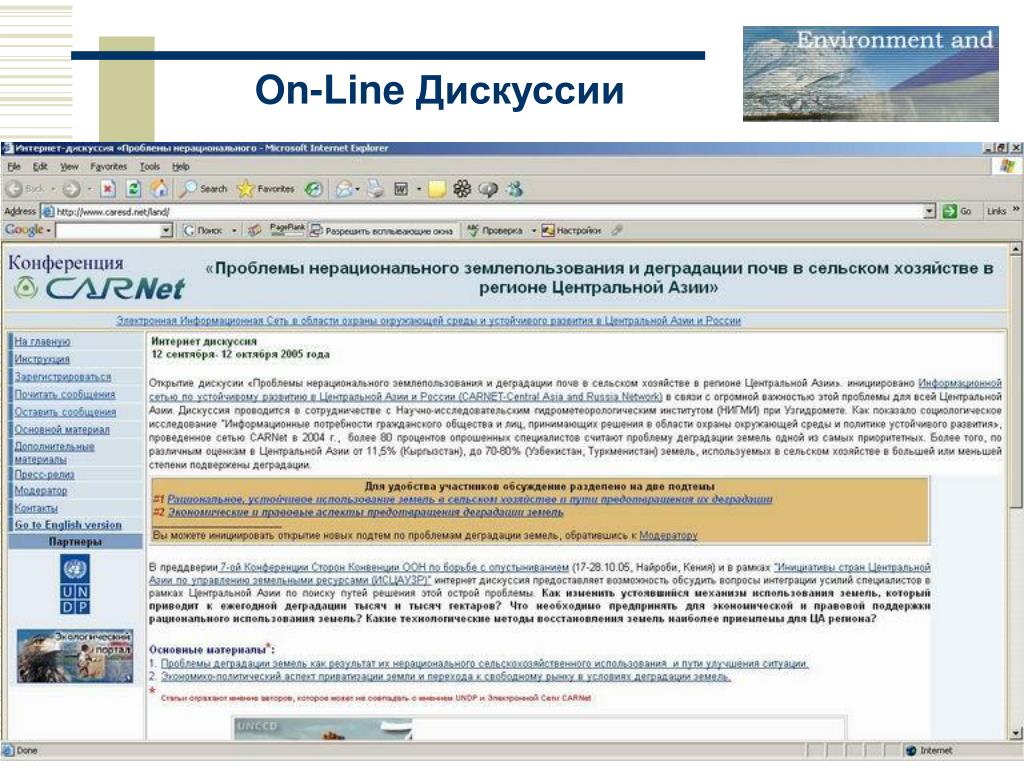The height and width of the screenshot is (768, 1024).
Task: Open the Discuss speech bubble icon
Action: pyautogui.click(x=488, y=189)
